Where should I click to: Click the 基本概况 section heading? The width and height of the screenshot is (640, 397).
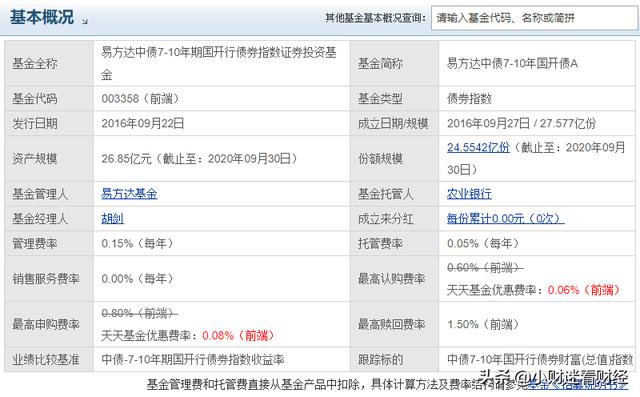click(42, 17)
